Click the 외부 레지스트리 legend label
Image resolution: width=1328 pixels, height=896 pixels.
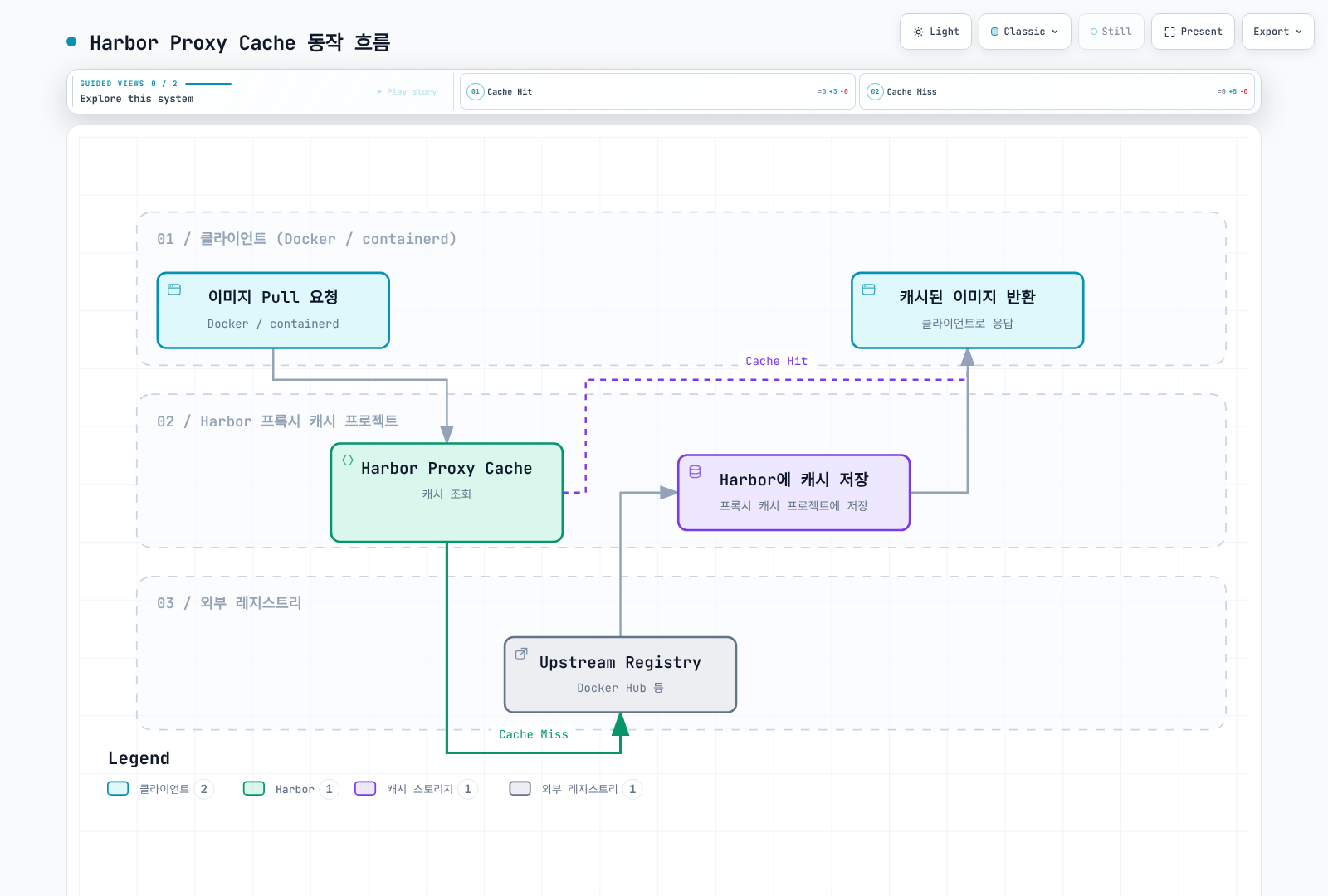pos(580,789)
